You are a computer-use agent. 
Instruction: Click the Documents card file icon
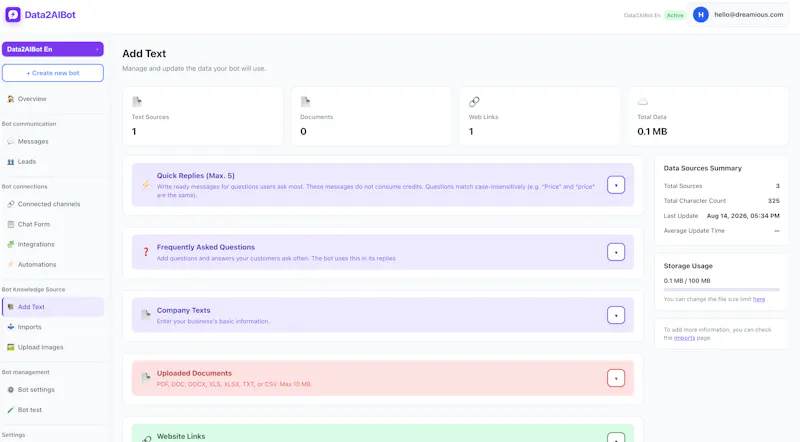point(305,102)
